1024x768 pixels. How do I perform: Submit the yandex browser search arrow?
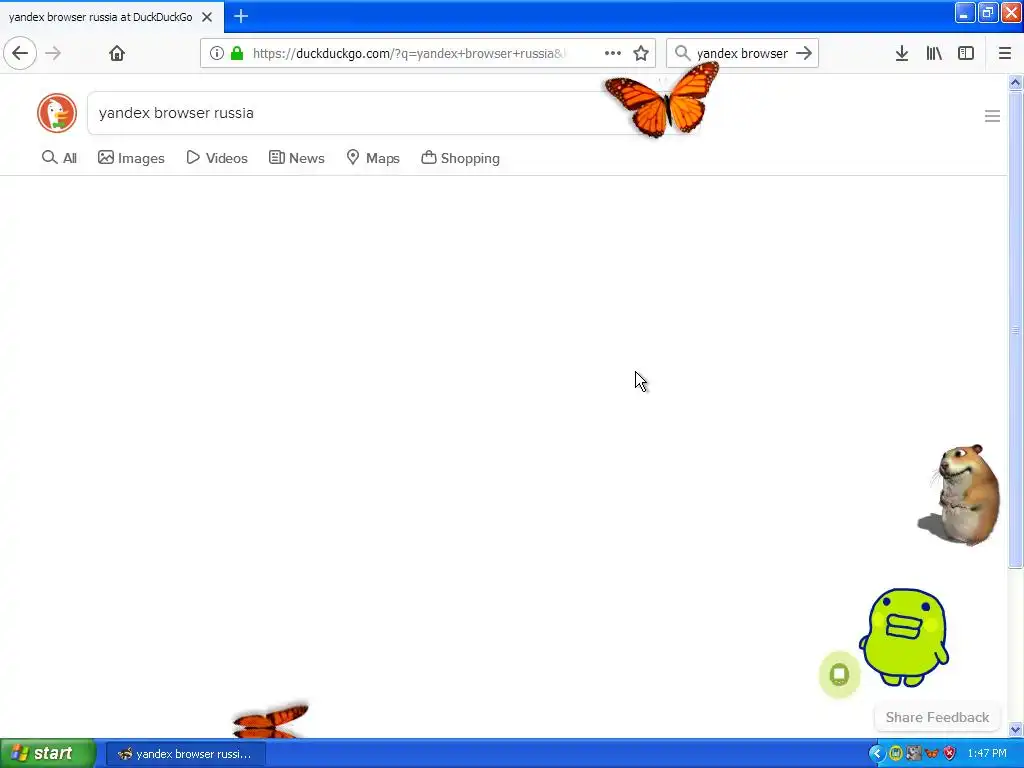[x=804, y=53]
